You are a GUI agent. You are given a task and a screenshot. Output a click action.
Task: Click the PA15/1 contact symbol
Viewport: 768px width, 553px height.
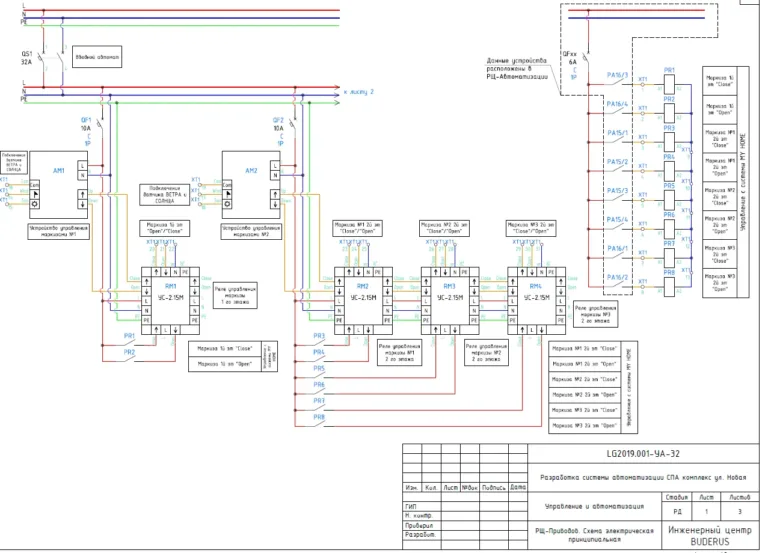[616, 140]
